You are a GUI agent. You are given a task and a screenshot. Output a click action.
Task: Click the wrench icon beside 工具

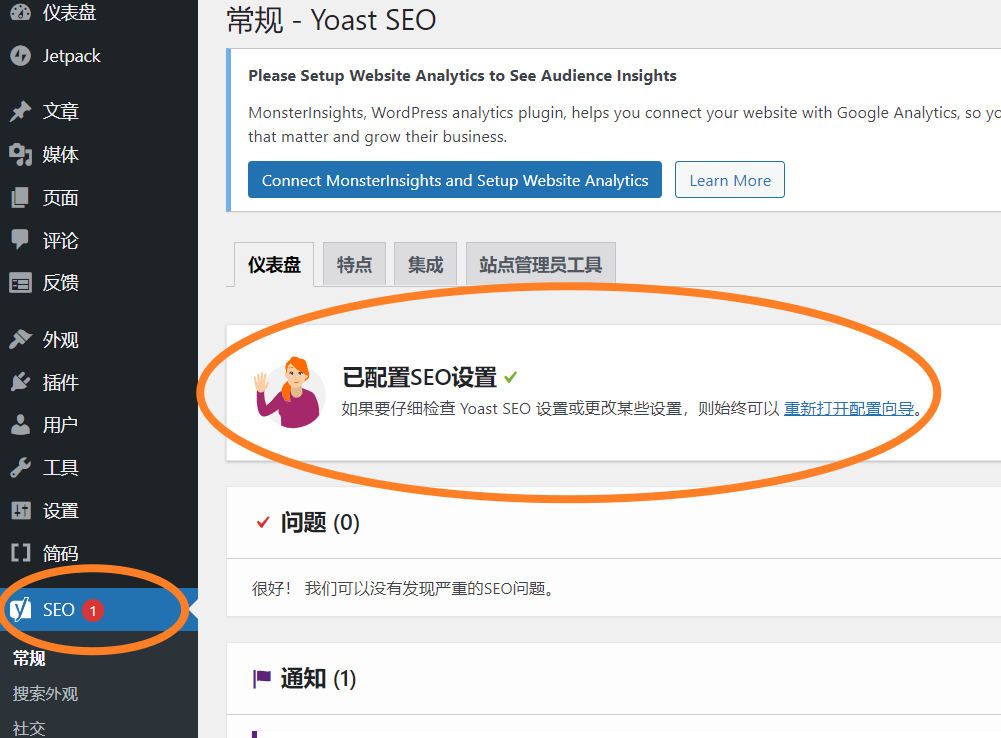(20, 467)
